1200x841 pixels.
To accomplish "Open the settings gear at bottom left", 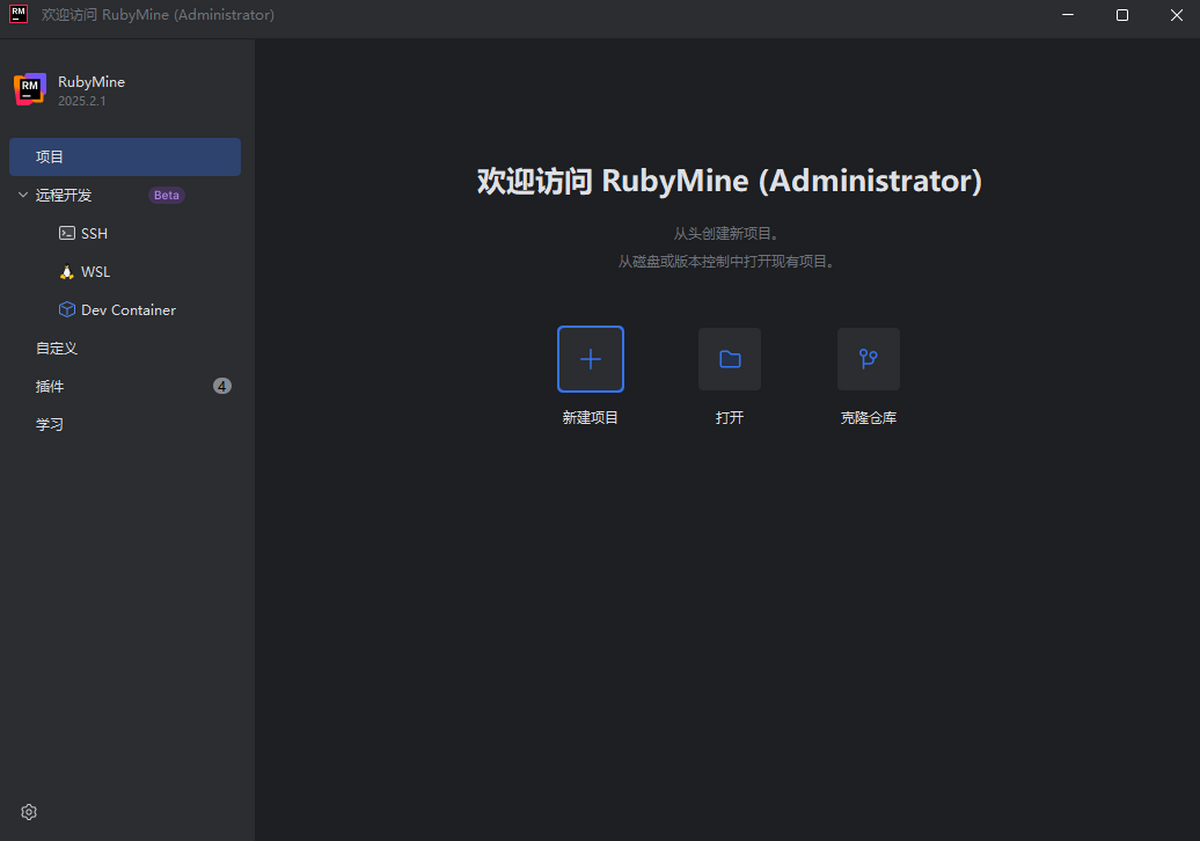I will tap(28, 812).
